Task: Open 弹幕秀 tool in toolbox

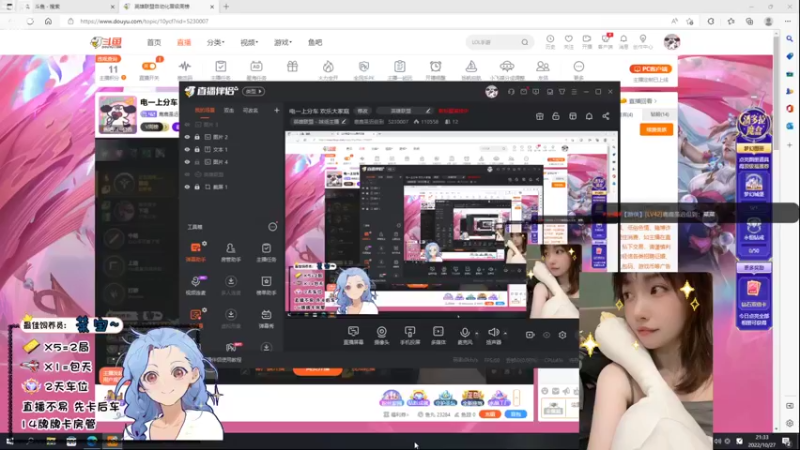Action: tap(266, 319)
